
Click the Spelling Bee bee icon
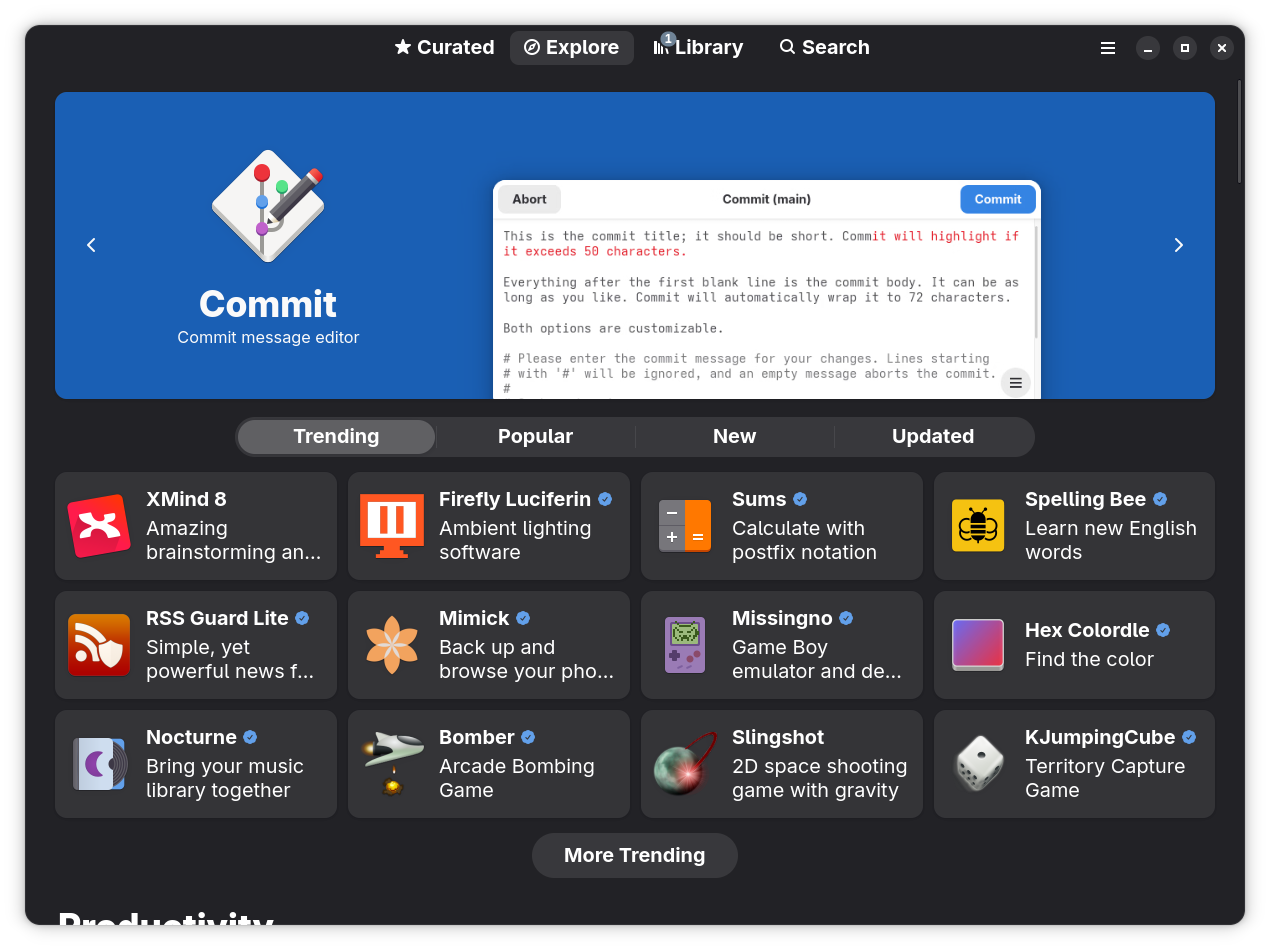point(978,526)
